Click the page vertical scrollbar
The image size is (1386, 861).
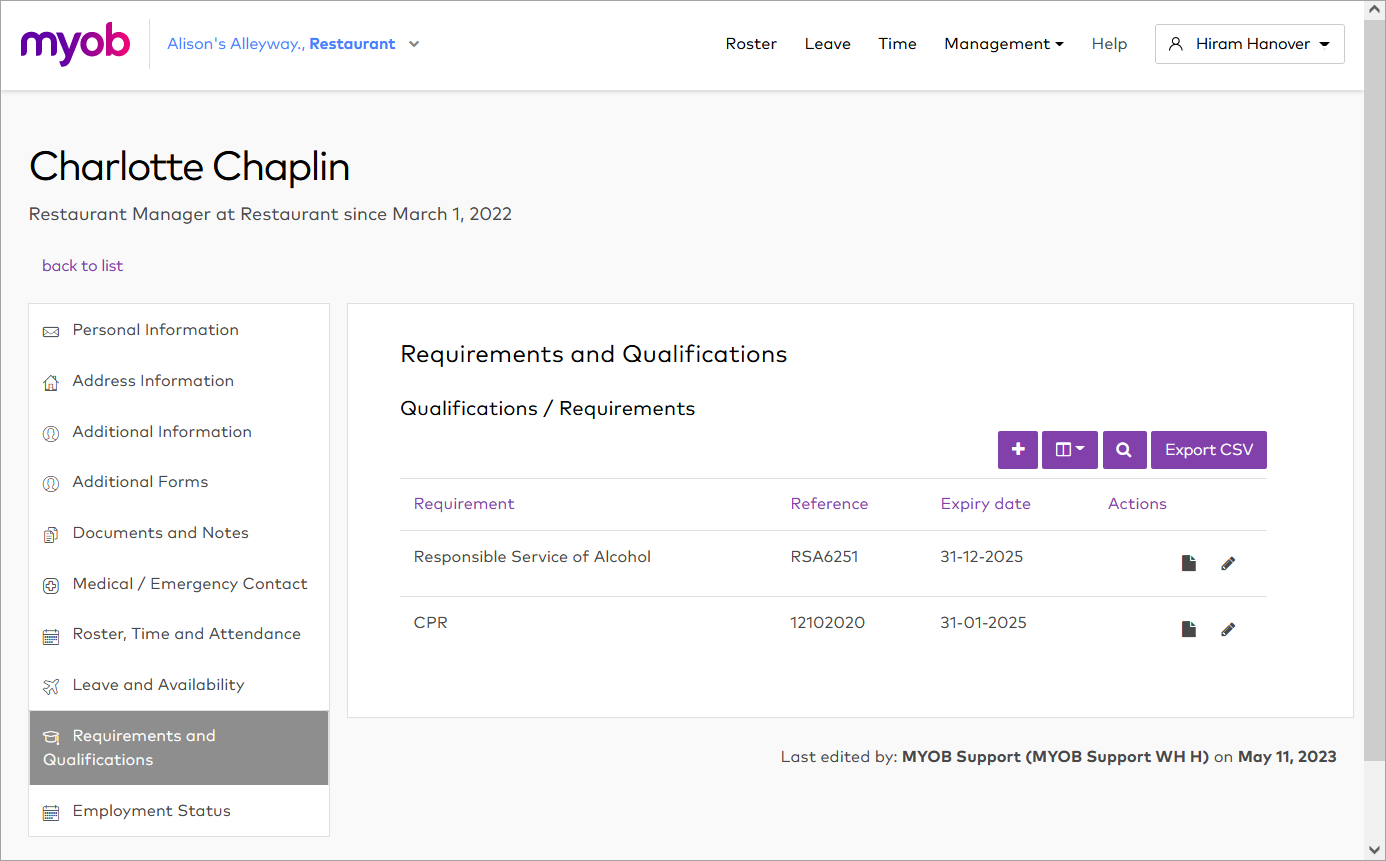(1374, 400)
